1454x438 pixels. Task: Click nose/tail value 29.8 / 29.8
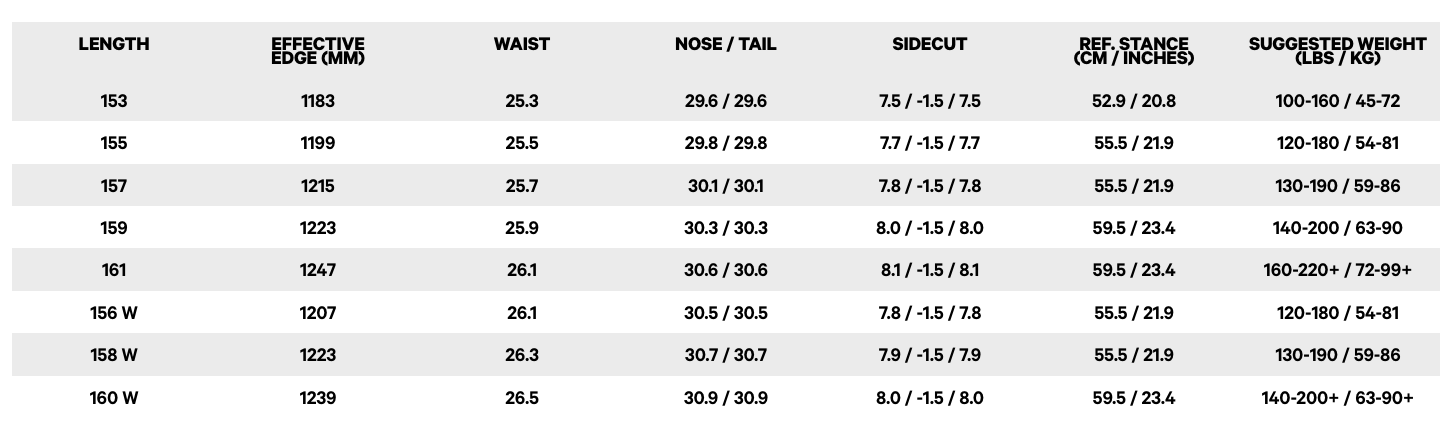(x=726, y=143)
